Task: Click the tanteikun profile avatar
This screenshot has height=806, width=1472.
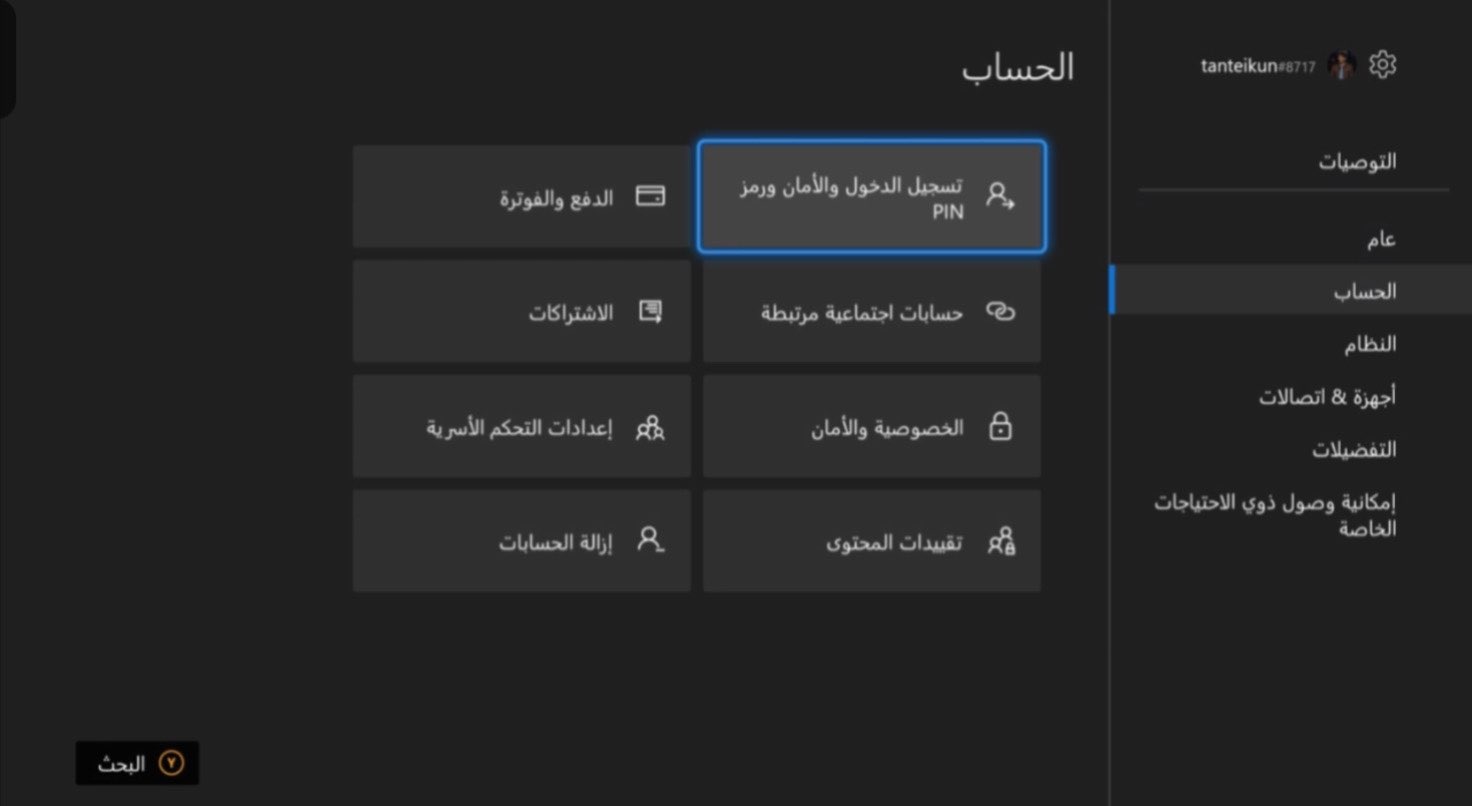Action: pos(1341,66)
